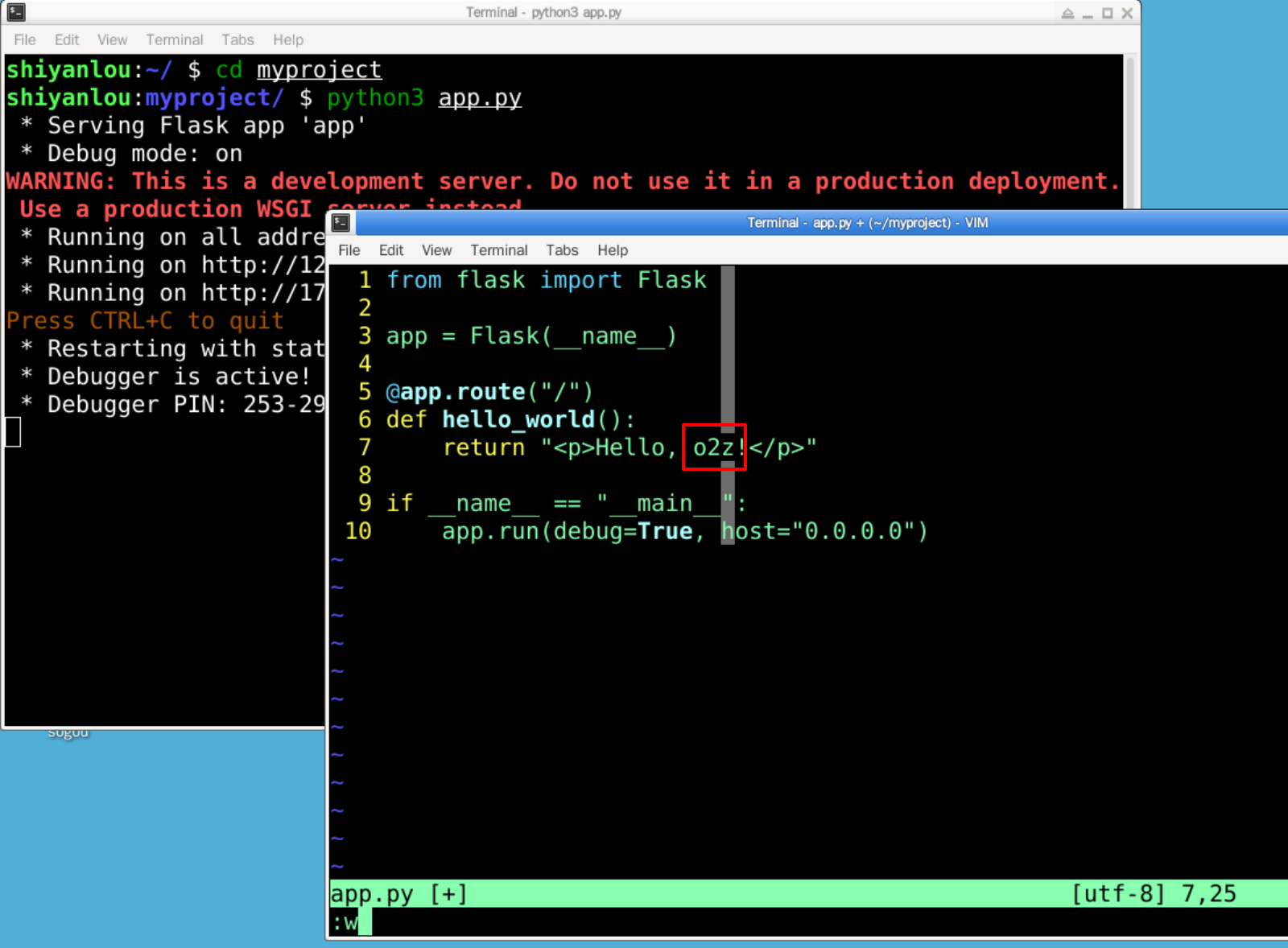Click 'app.py [+]' in VIM status line
The image size is (1288, 948).
pos(398,894)
